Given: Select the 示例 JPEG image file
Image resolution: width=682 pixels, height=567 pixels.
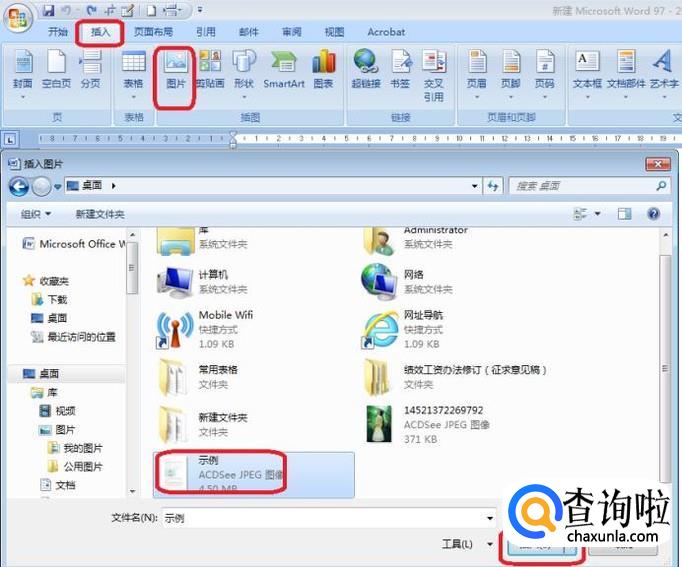Looking at the screenshot, I should click(x=254, y=474).
